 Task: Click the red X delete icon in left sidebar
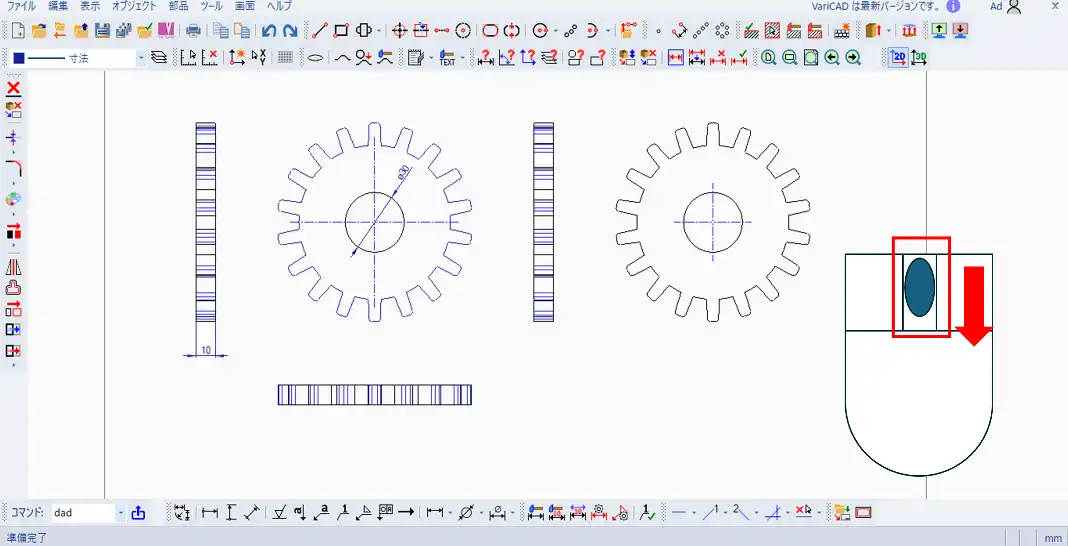pyautogui.click(x=14, y=89)
